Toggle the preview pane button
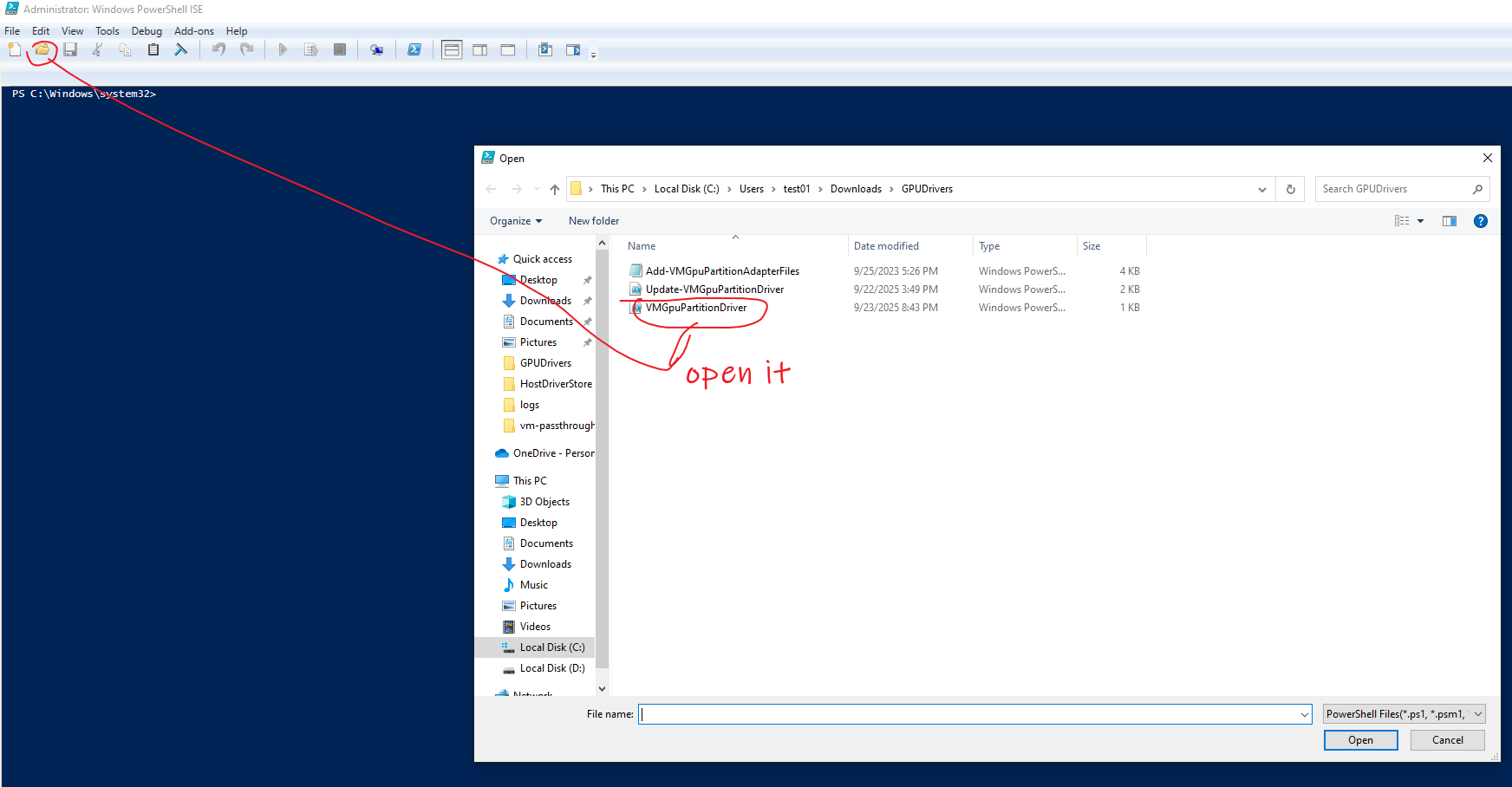Screen dimensions: 1512x787 [1450, 221]
